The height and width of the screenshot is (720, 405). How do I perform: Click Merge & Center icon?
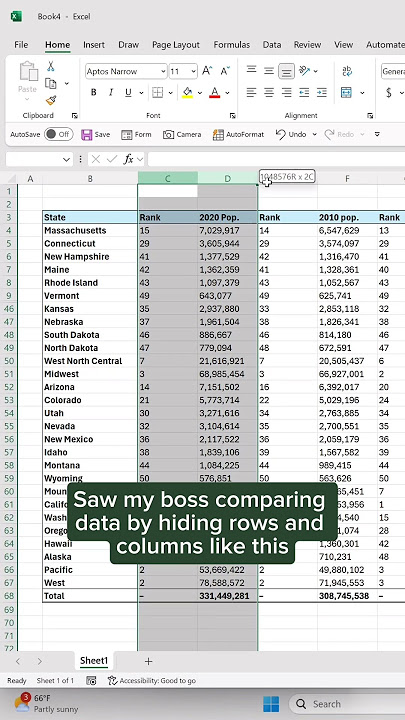(346, 92)
